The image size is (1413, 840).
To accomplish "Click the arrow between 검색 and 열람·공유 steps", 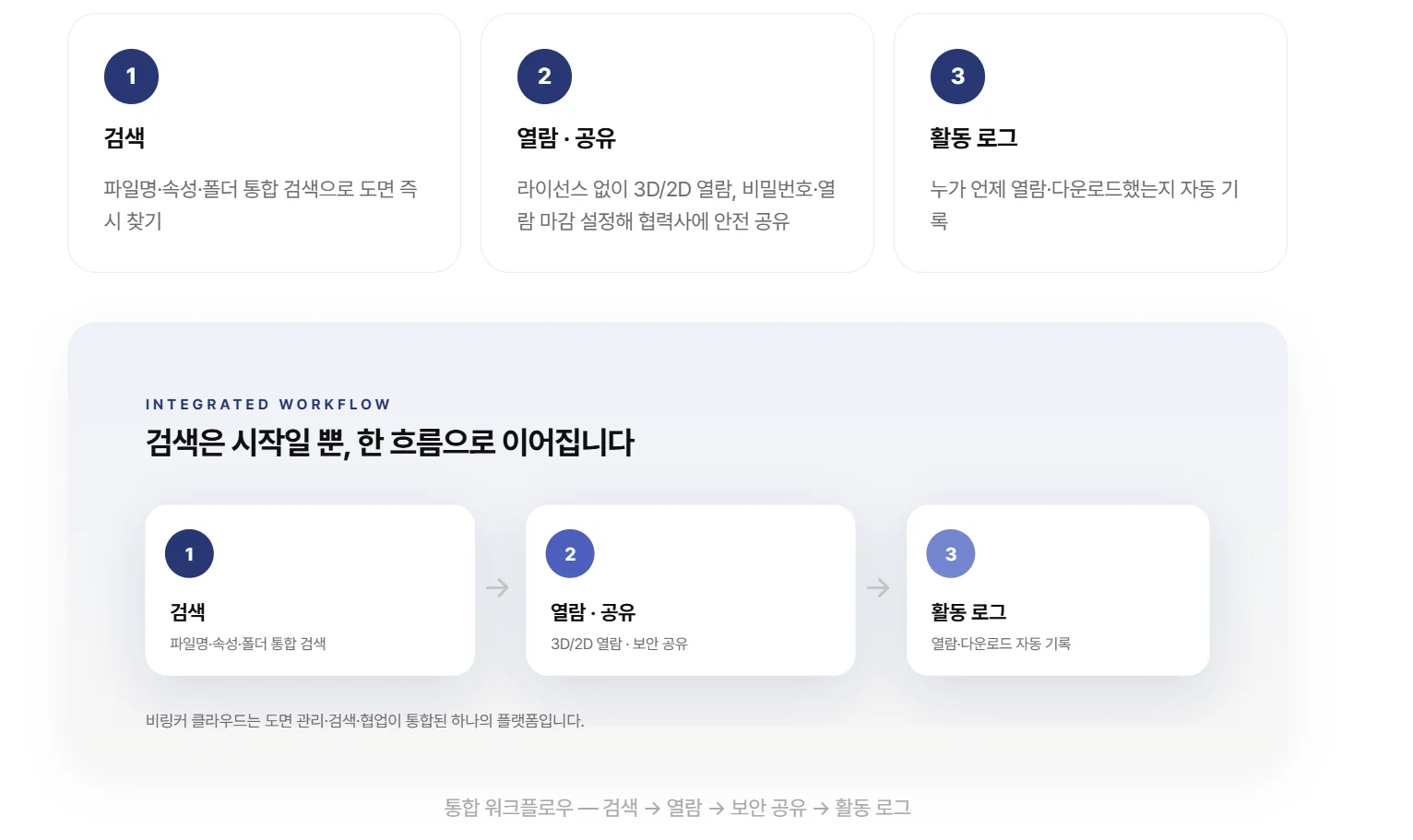I will [x=498, y=588].
